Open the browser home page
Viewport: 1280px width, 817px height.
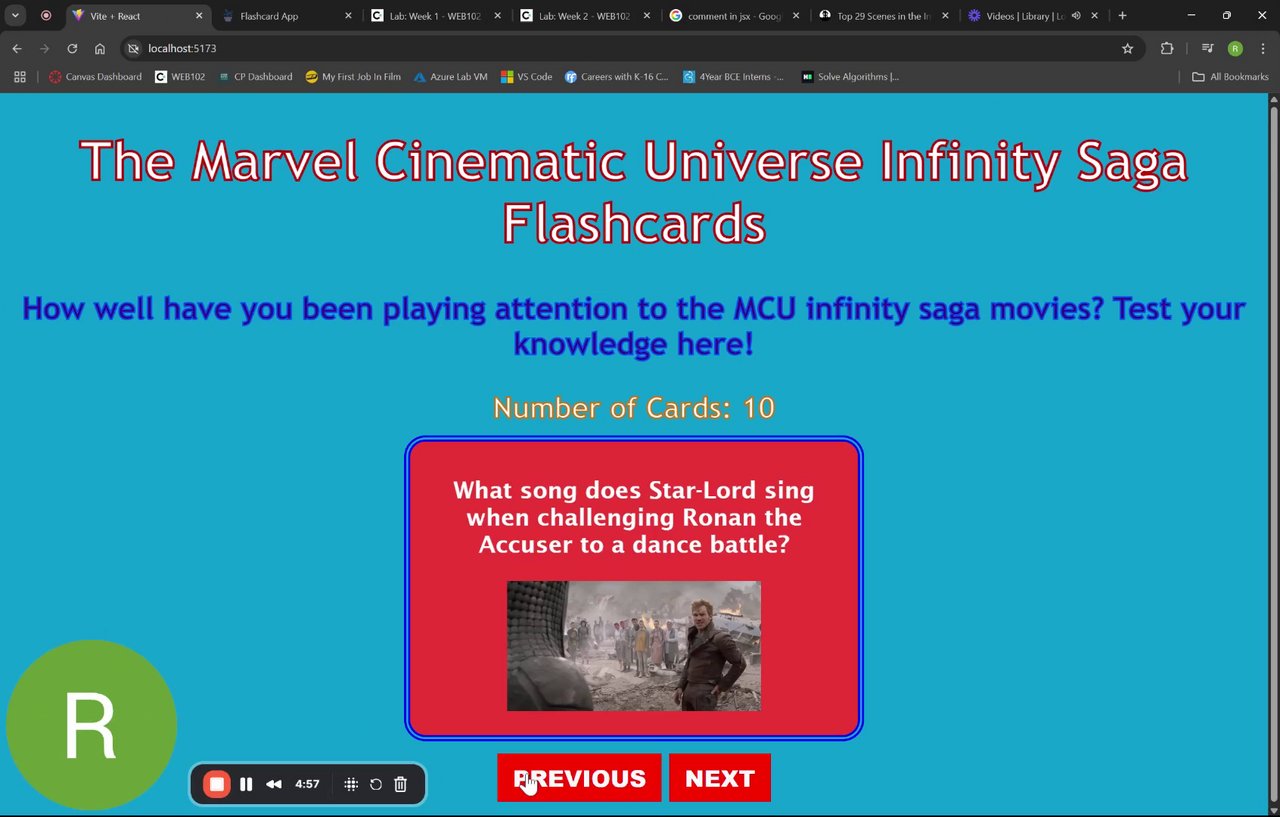100,48
